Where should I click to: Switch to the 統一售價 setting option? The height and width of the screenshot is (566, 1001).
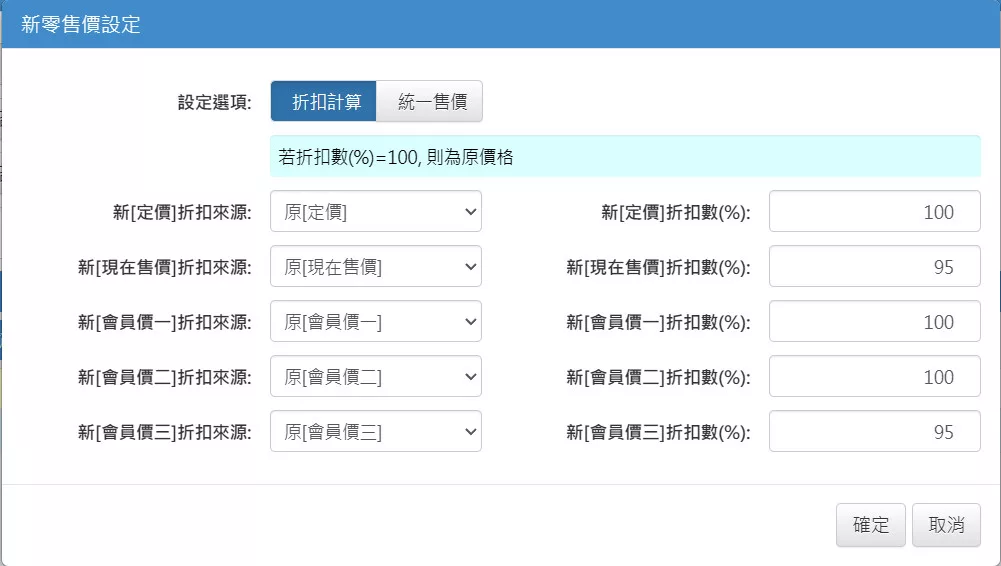(x=430, y=102)
